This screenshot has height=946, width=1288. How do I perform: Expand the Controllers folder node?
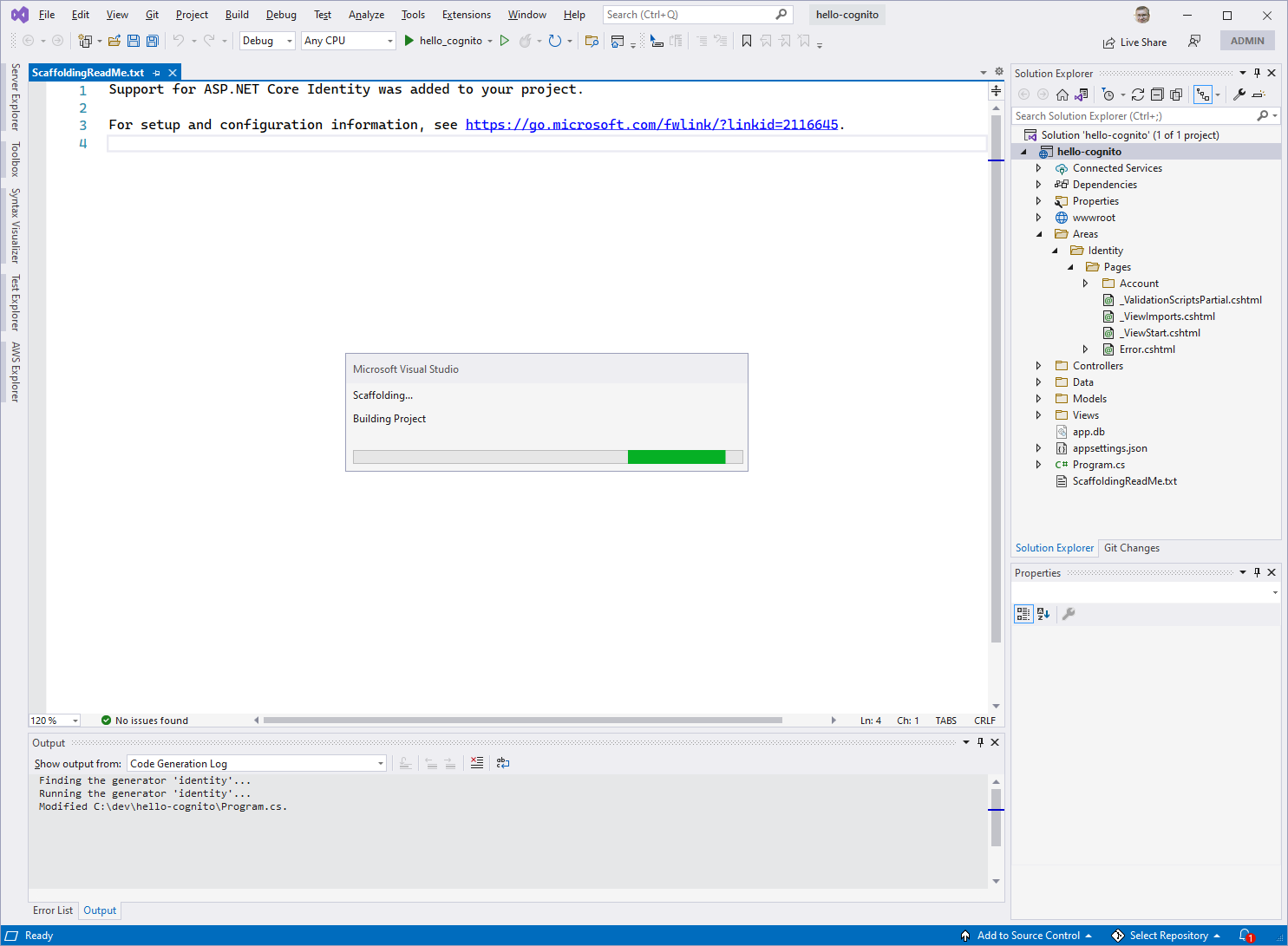[x=1039, y=366]
